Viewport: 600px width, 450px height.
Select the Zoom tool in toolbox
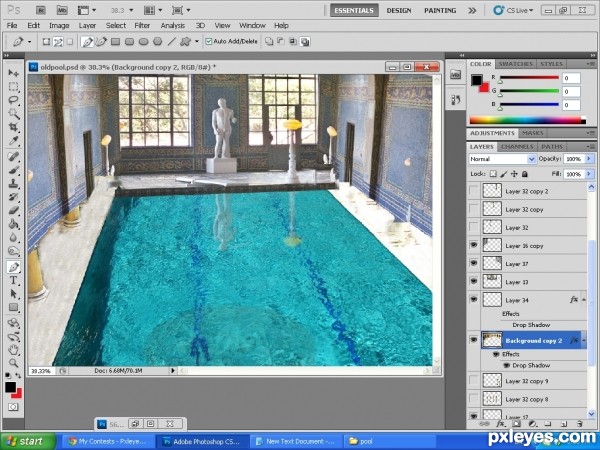[x=13, y=362]
